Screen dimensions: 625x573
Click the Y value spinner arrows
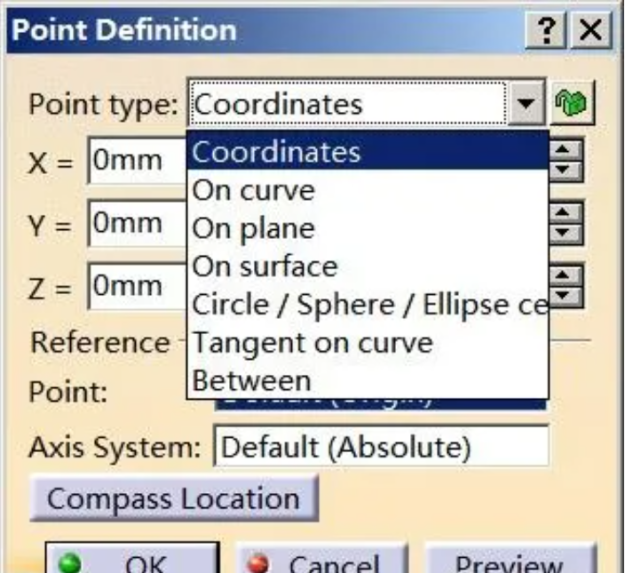tap(568, 221)
